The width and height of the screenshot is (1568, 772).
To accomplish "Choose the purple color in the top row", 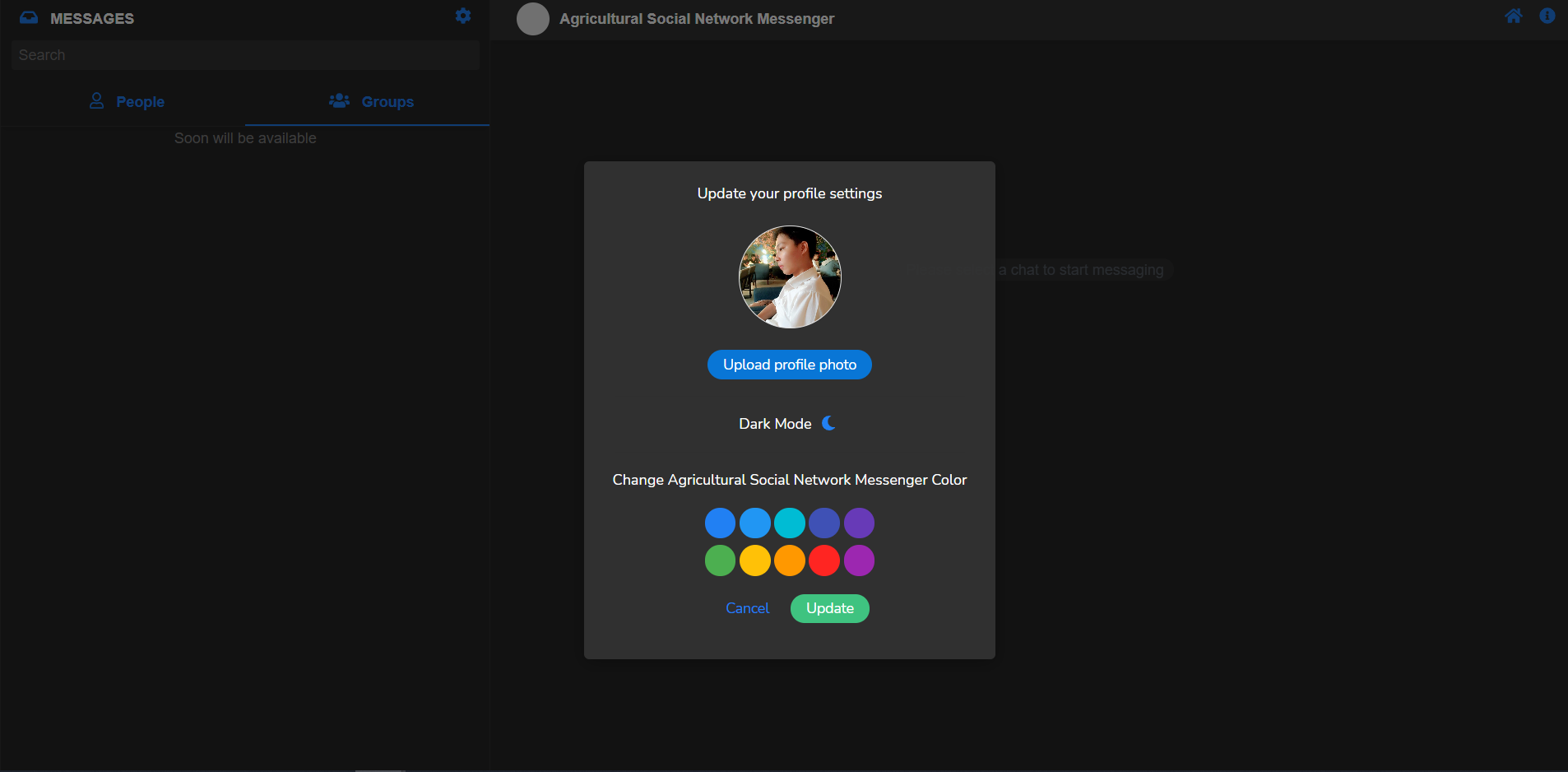I will [858, 522].
